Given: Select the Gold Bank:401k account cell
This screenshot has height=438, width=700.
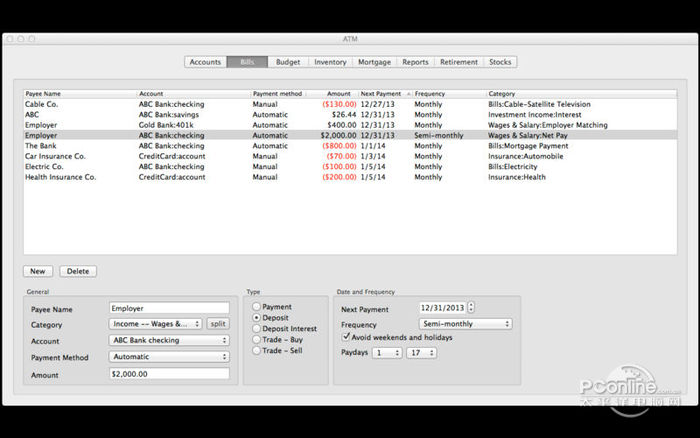Looking at the screenshot, I should point(166,125).
